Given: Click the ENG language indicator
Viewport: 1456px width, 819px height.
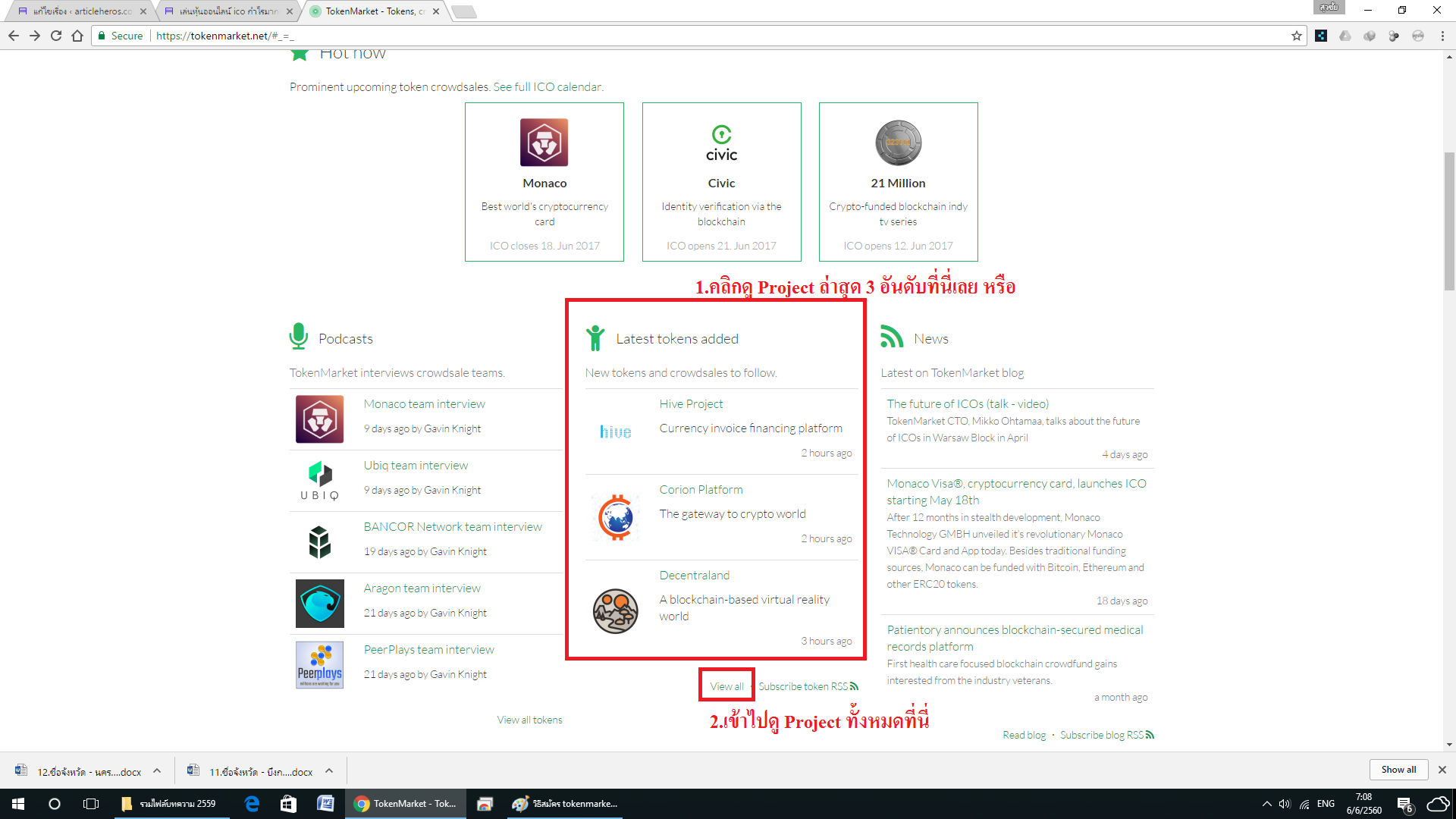Looking at the screenshot, I should 1326,804.
